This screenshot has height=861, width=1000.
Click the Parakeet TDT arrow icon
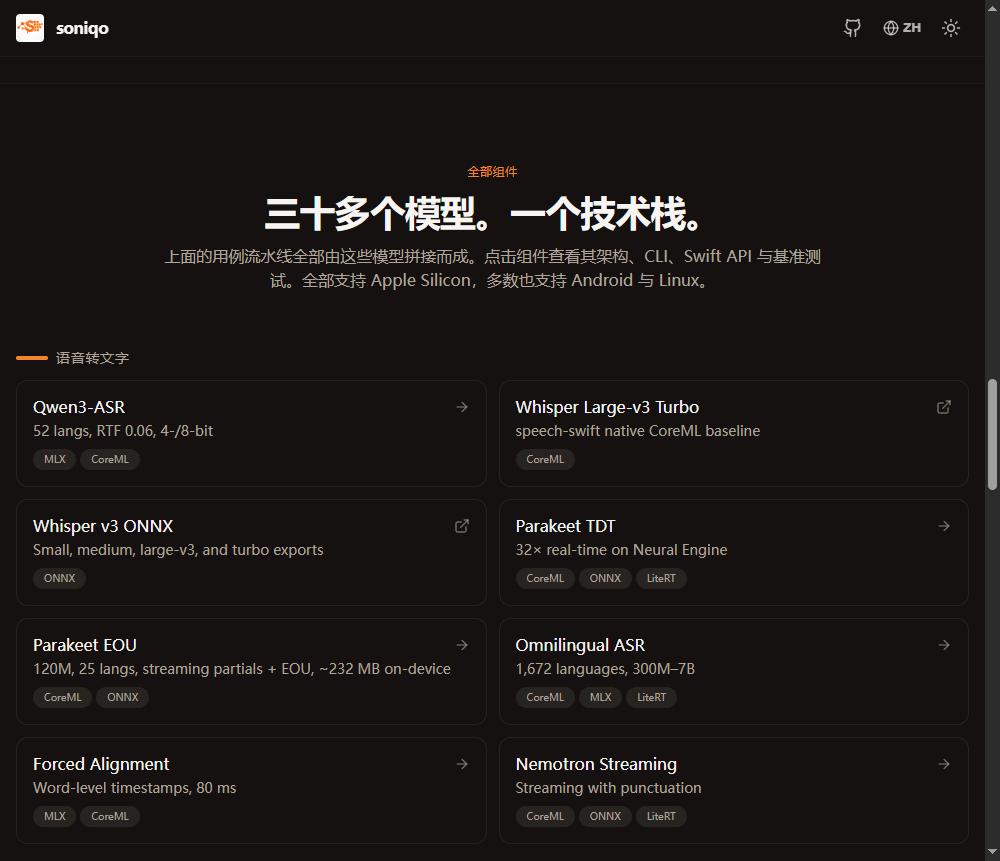[945, 526]
